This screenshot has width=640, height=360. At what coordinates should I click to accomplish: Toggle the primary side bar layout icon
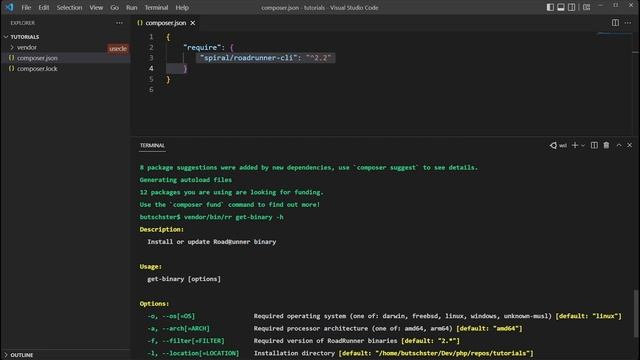[x=550, y=7]
